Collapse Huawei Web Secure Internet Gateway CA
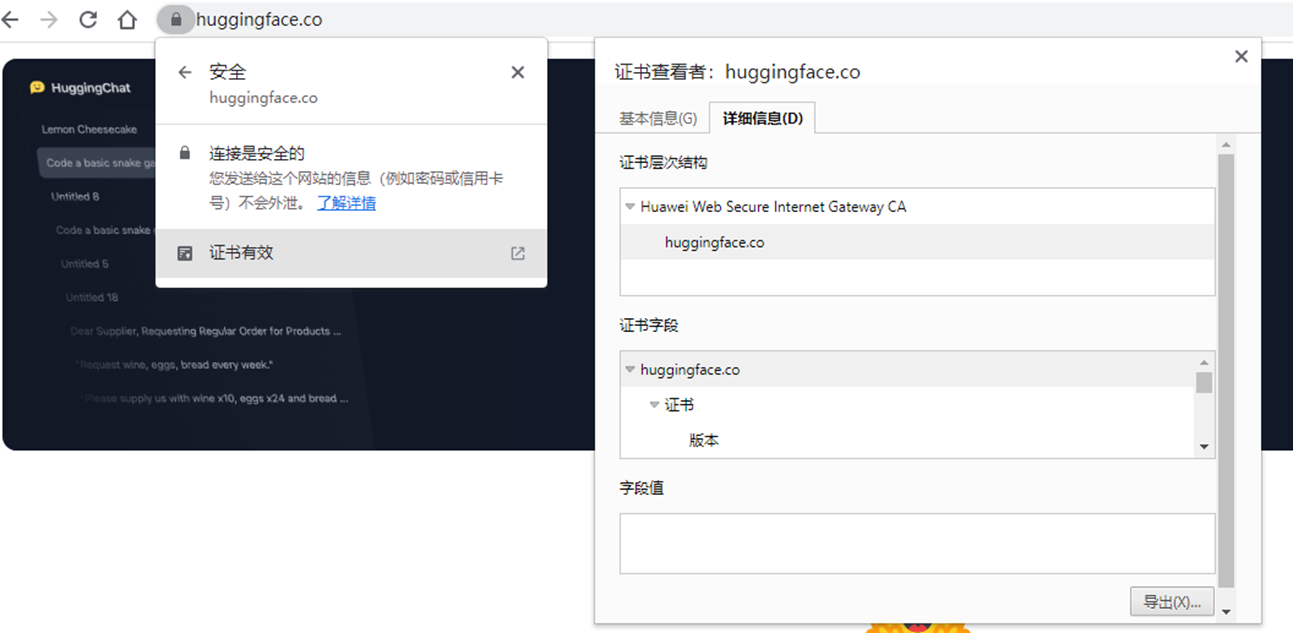This screenshot has height=633, width=1293. coord(630,207)
